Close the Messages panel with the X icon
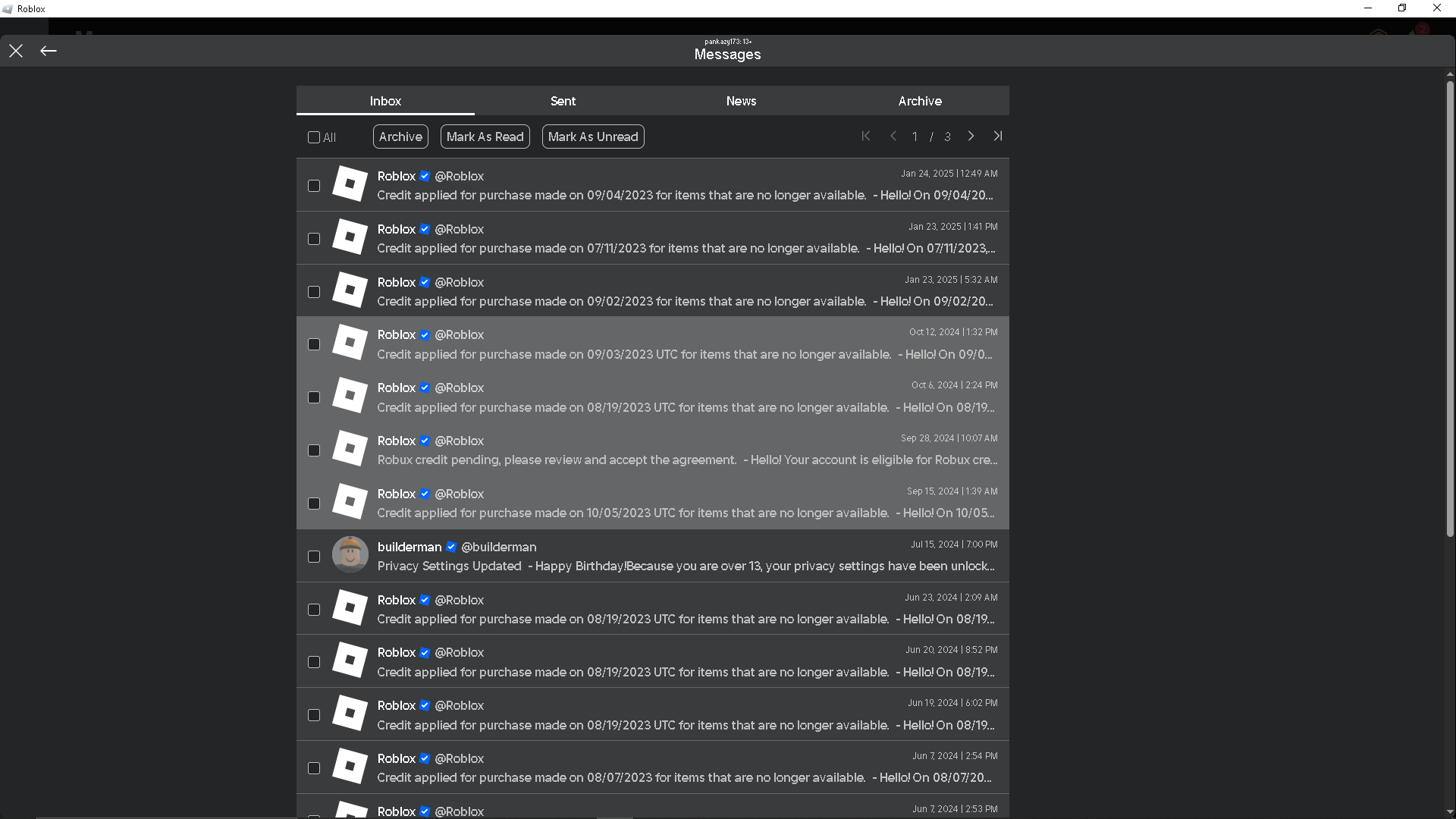 (x=16, y=51)
